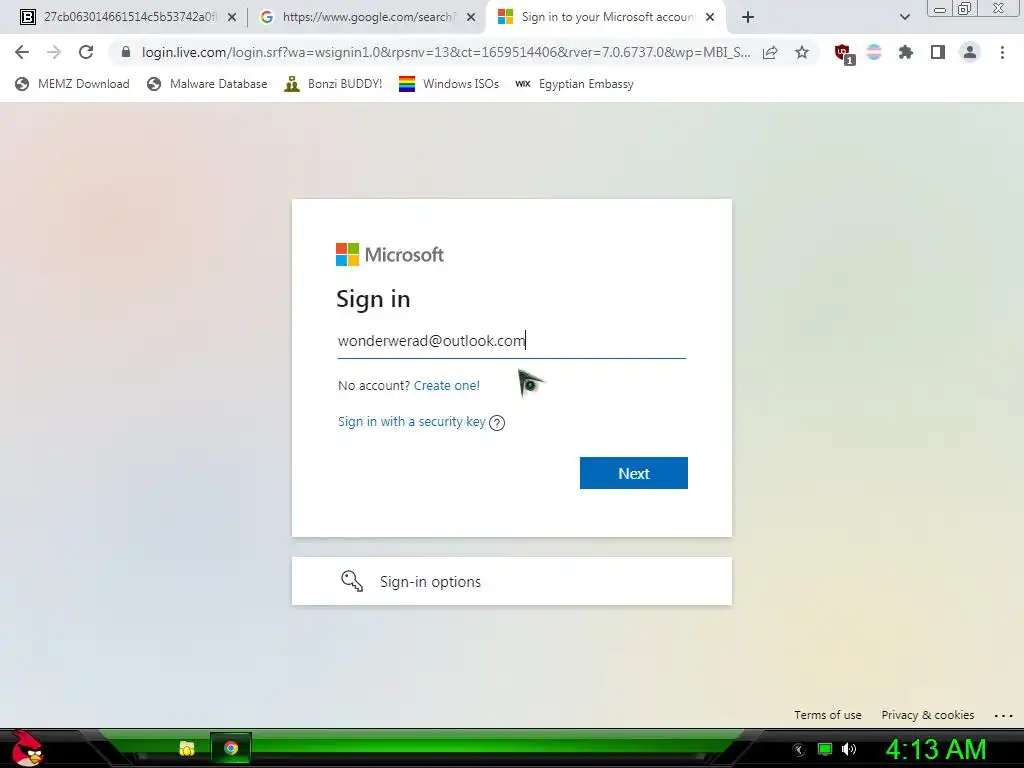Open a new browser tab

pyautogui.click(x=748, y=18)
